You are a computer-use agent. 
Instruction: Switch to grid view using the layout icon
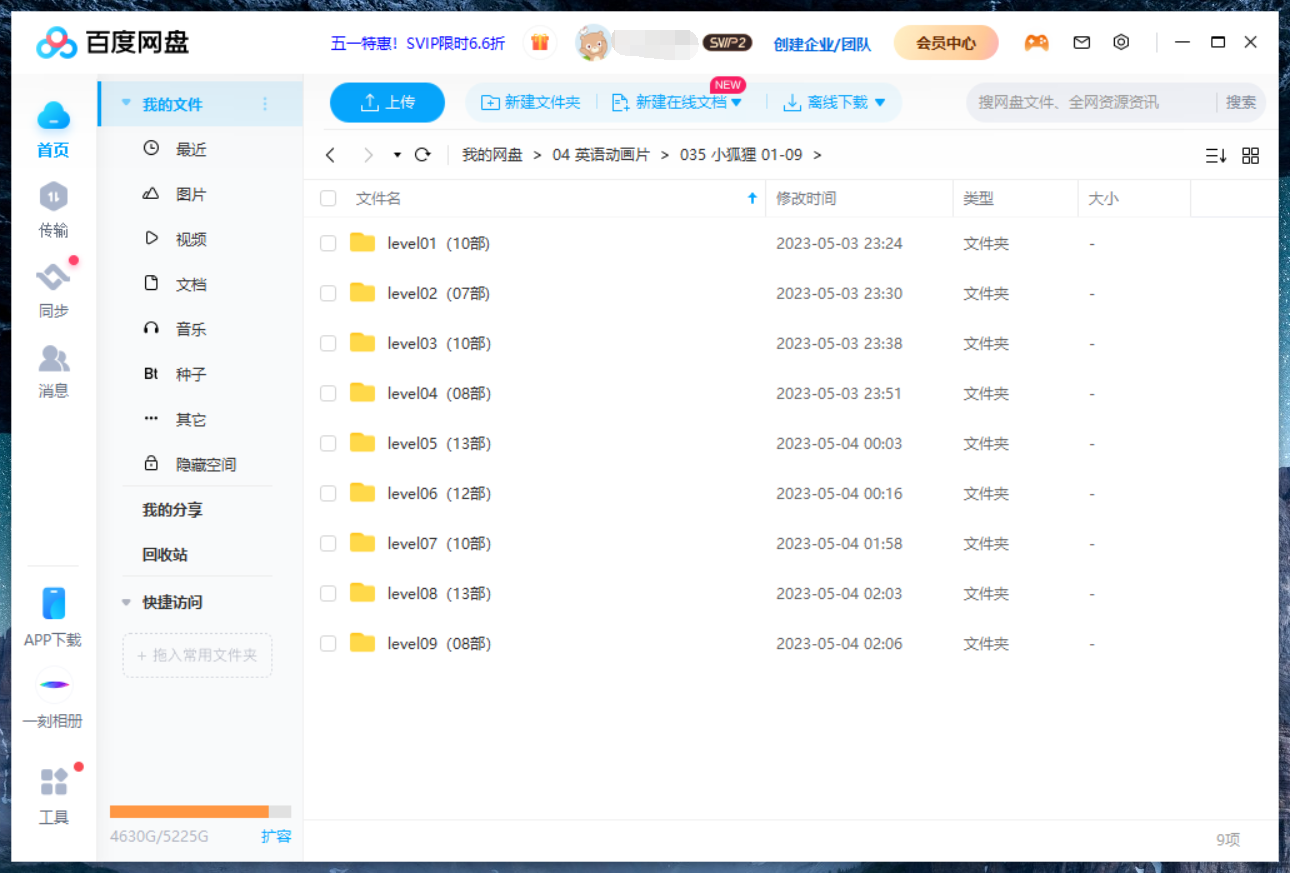(x=1251, y=155)
